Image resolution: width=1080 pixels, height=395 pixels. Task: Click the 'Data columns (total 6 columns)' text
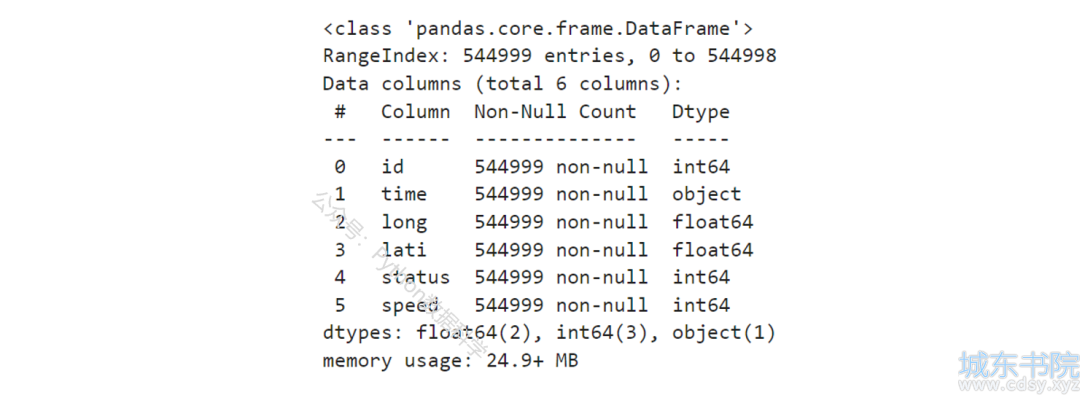coord(503,84)
